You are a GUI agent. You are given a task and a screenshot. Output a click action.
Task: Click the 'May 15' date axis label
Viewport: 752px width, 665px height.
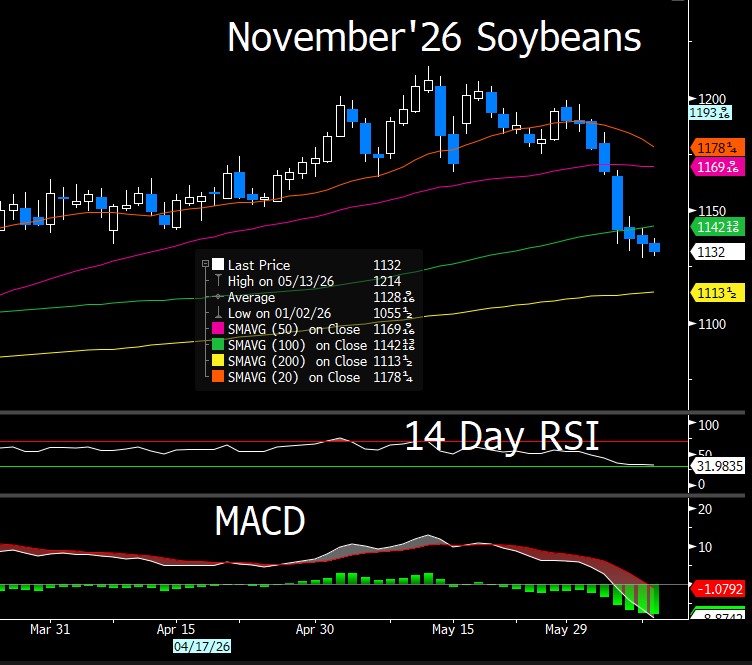tap(453, 629)
